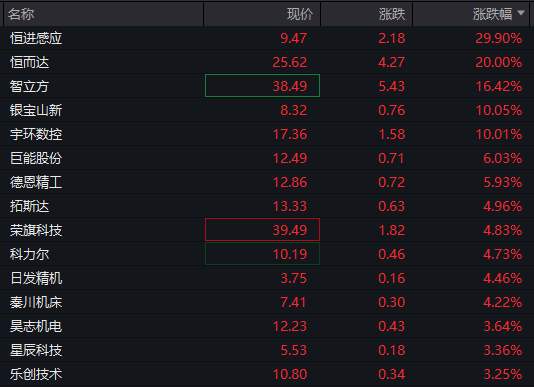Open the 秦川机床 stock entry

point(36,302)
